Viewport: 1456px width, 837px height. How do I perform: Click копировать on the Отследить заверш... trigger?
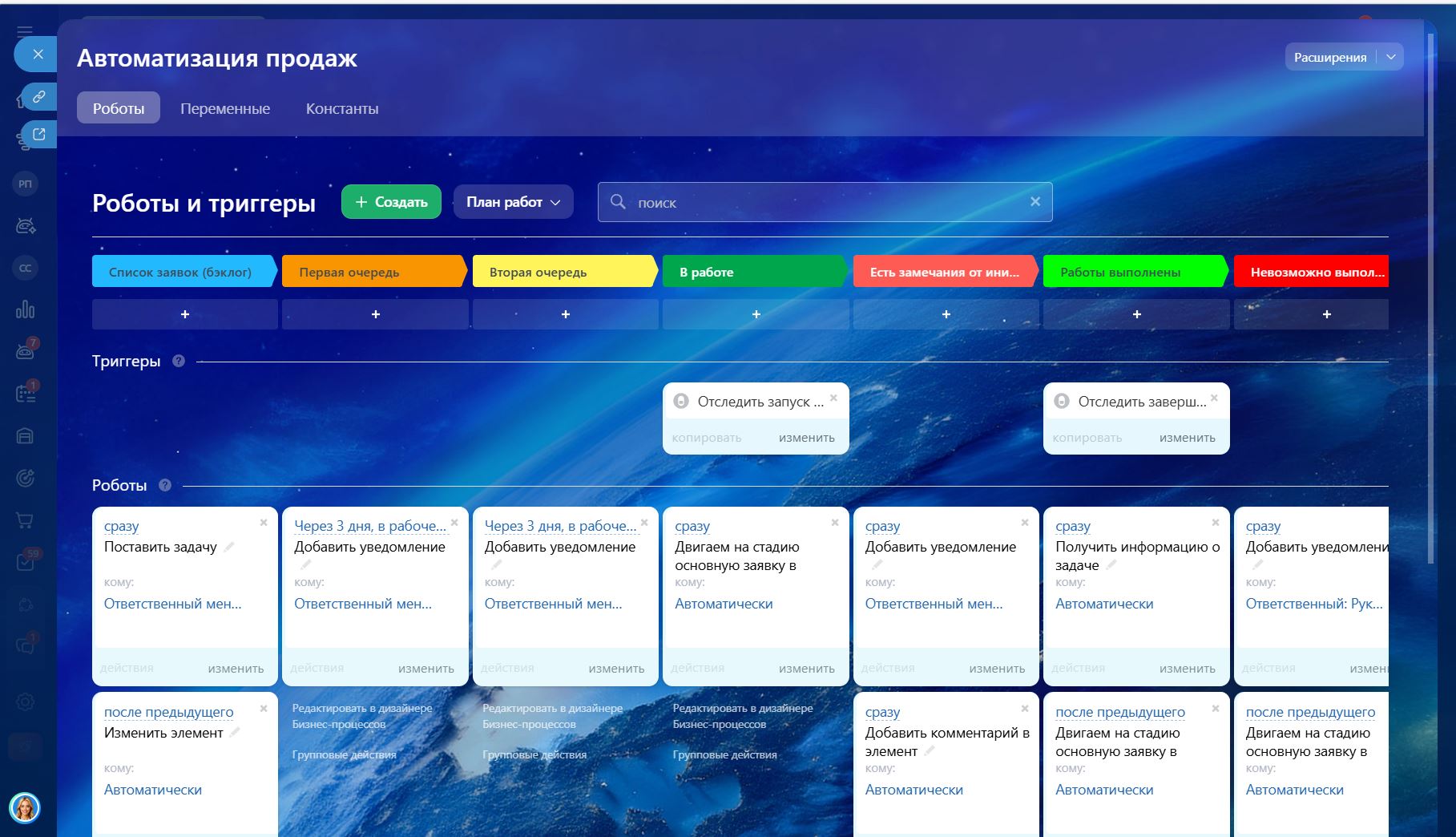tap(1087, 438)
